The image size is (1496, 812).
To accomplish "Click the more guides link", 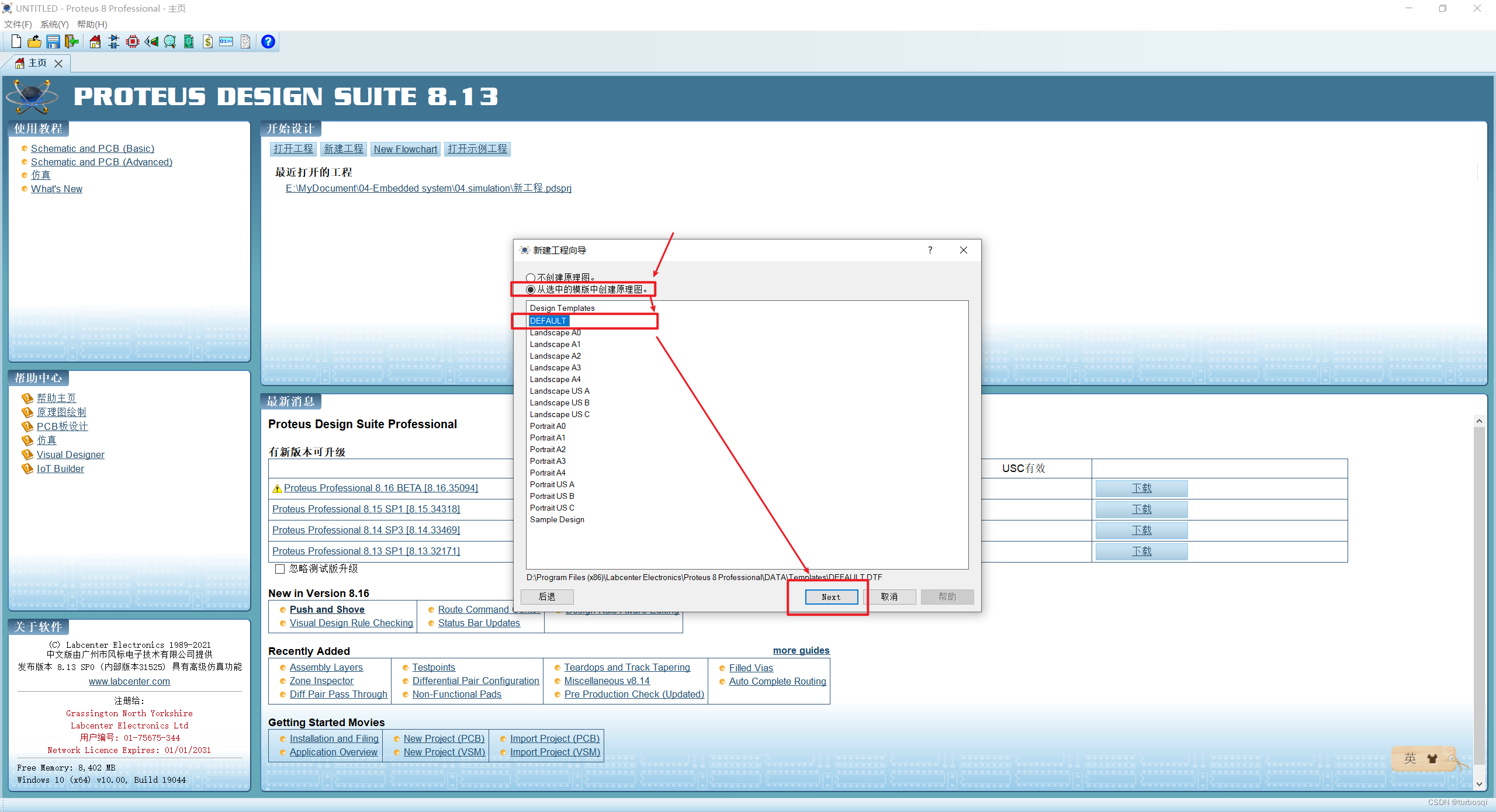I will (801, 650).
